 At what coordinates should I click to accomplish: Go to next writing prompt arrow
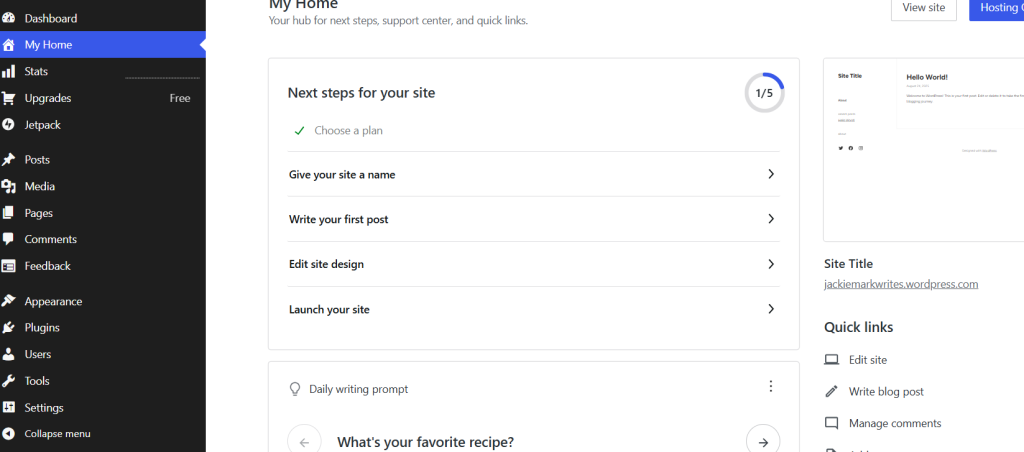click(763, 442)
